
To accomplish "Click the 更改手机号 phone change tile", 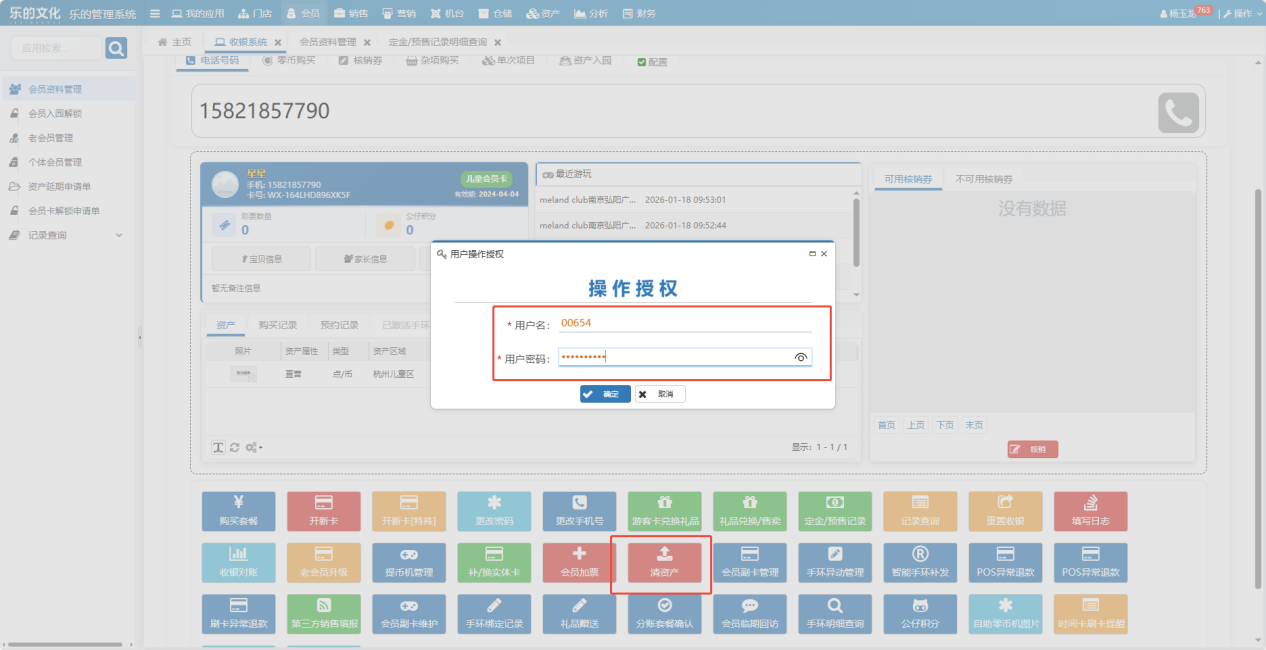I will tap(579, 511).
